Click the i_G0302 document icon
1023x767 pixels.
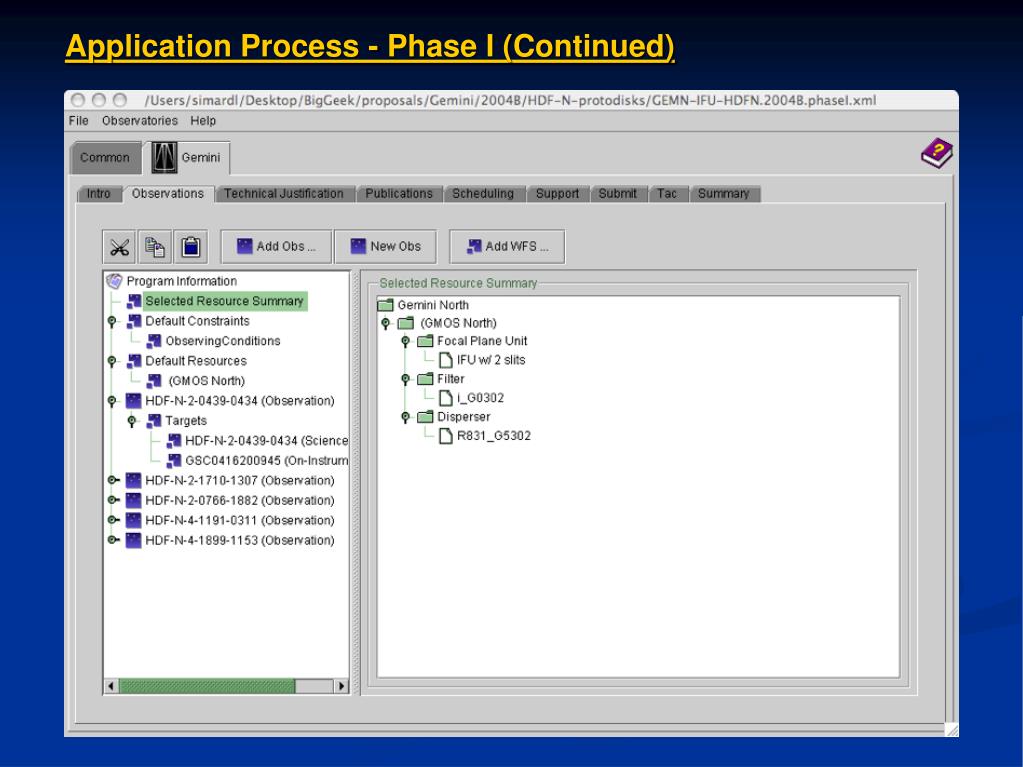click(x=446, y=397)
